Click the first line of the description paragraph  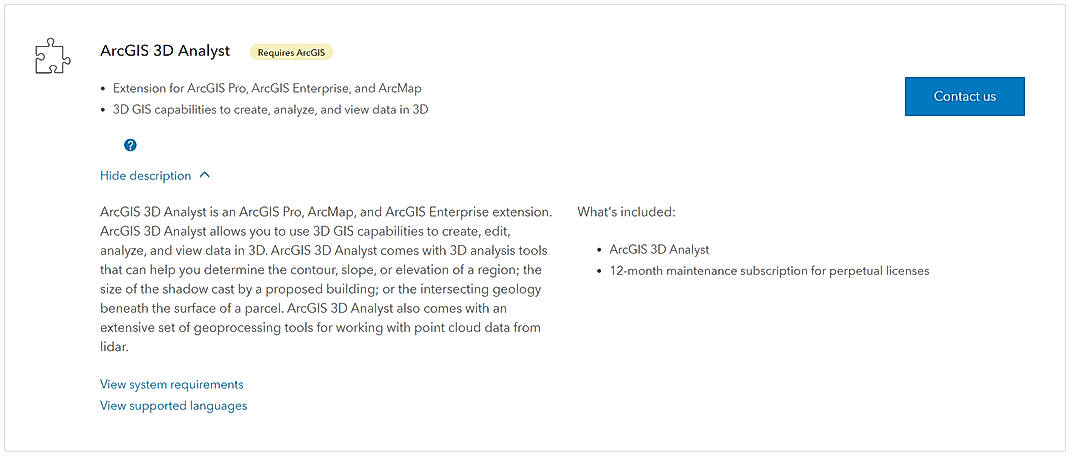(326, 212)
